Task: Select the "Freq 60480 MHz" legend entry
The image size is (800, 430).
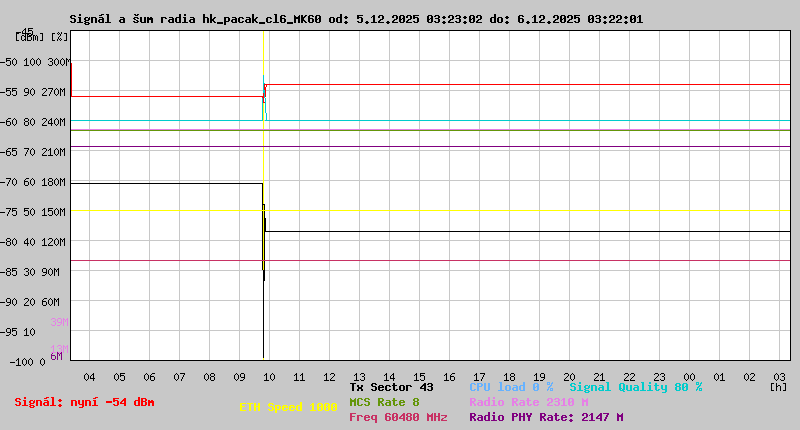Action: click(x=397, y=417)
